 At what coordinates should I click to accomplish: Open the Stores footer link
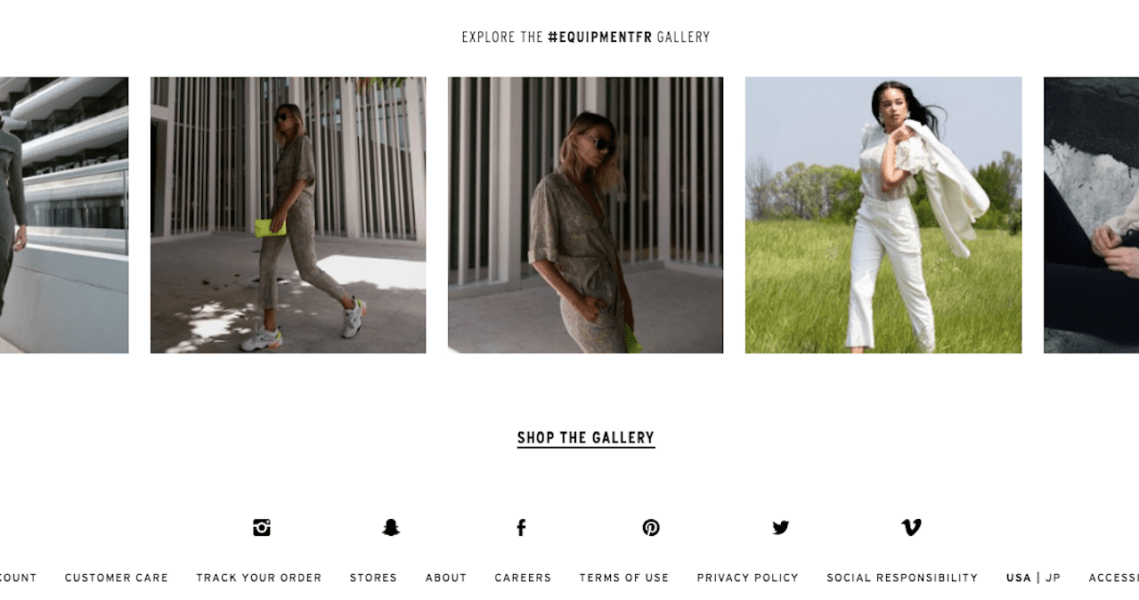click(x=373, y=577)
